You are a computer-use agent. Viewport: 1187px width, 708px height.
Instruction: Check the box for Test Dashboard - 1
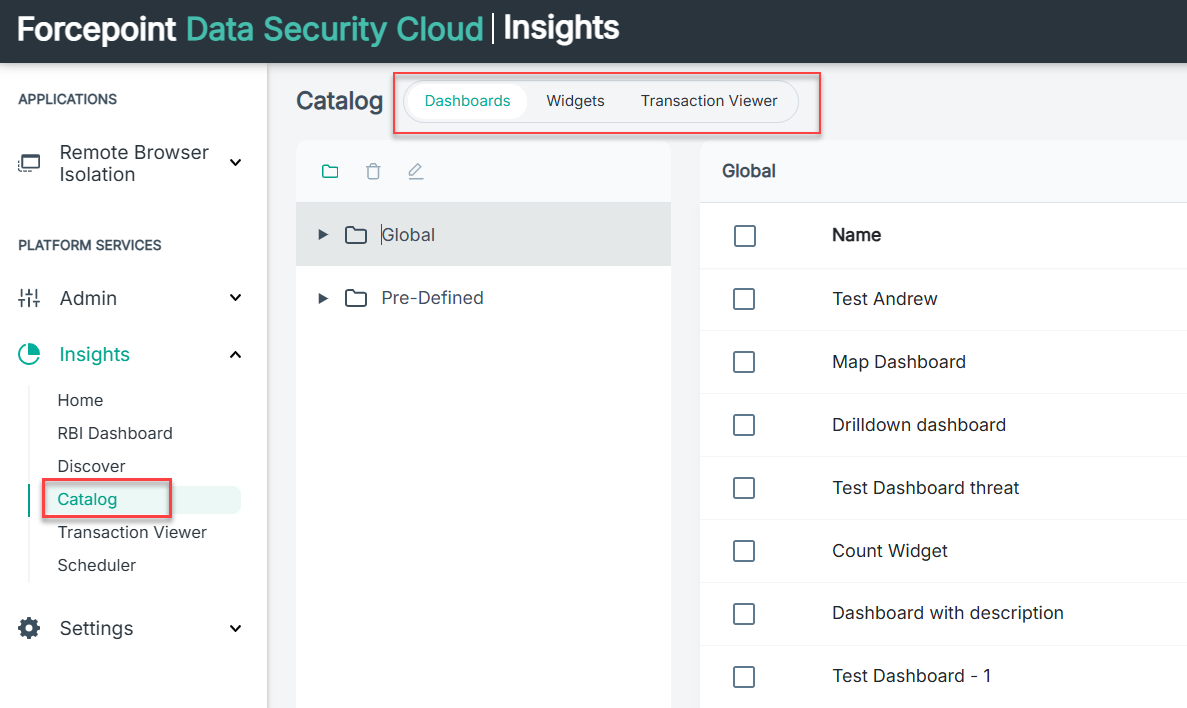coord(744,676)
